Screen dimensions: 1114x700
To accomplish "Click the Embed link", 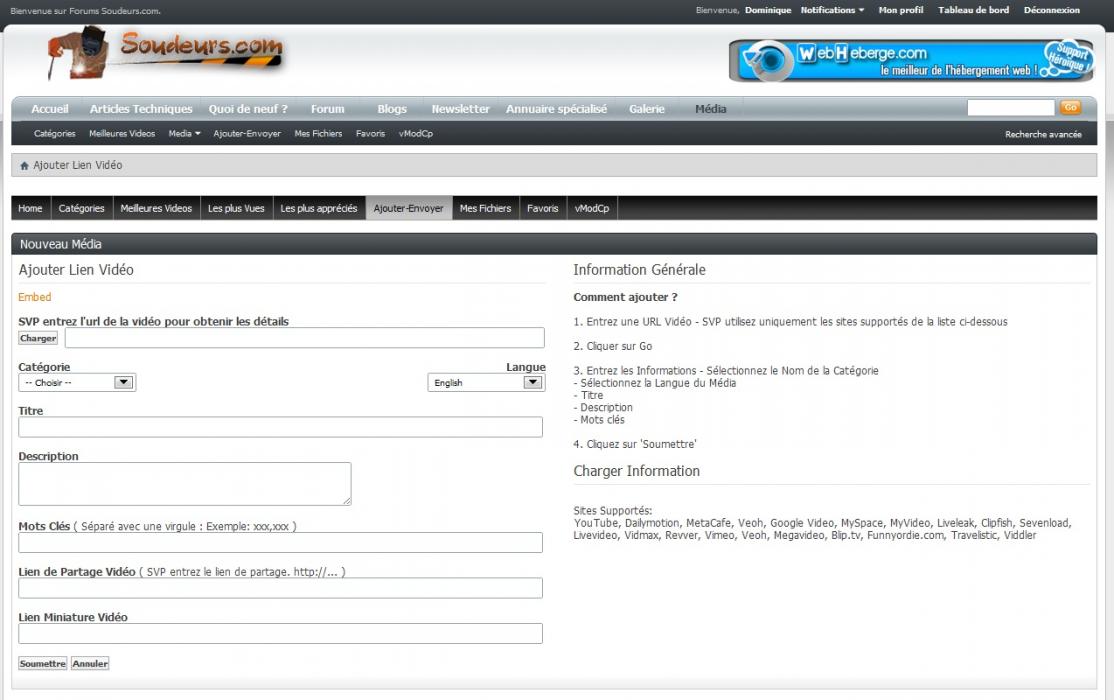I will coord(35,297).
